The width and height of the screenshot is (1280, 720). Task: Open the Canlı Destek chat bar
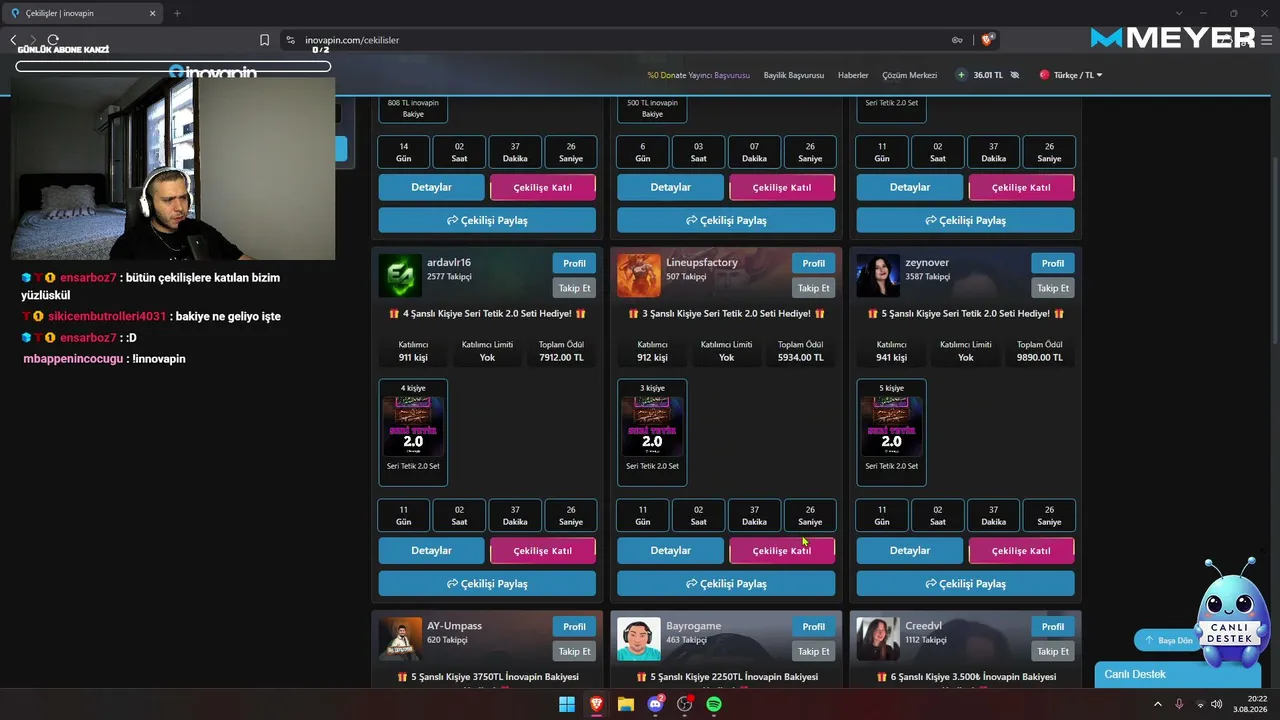[x=1176, y=675]
